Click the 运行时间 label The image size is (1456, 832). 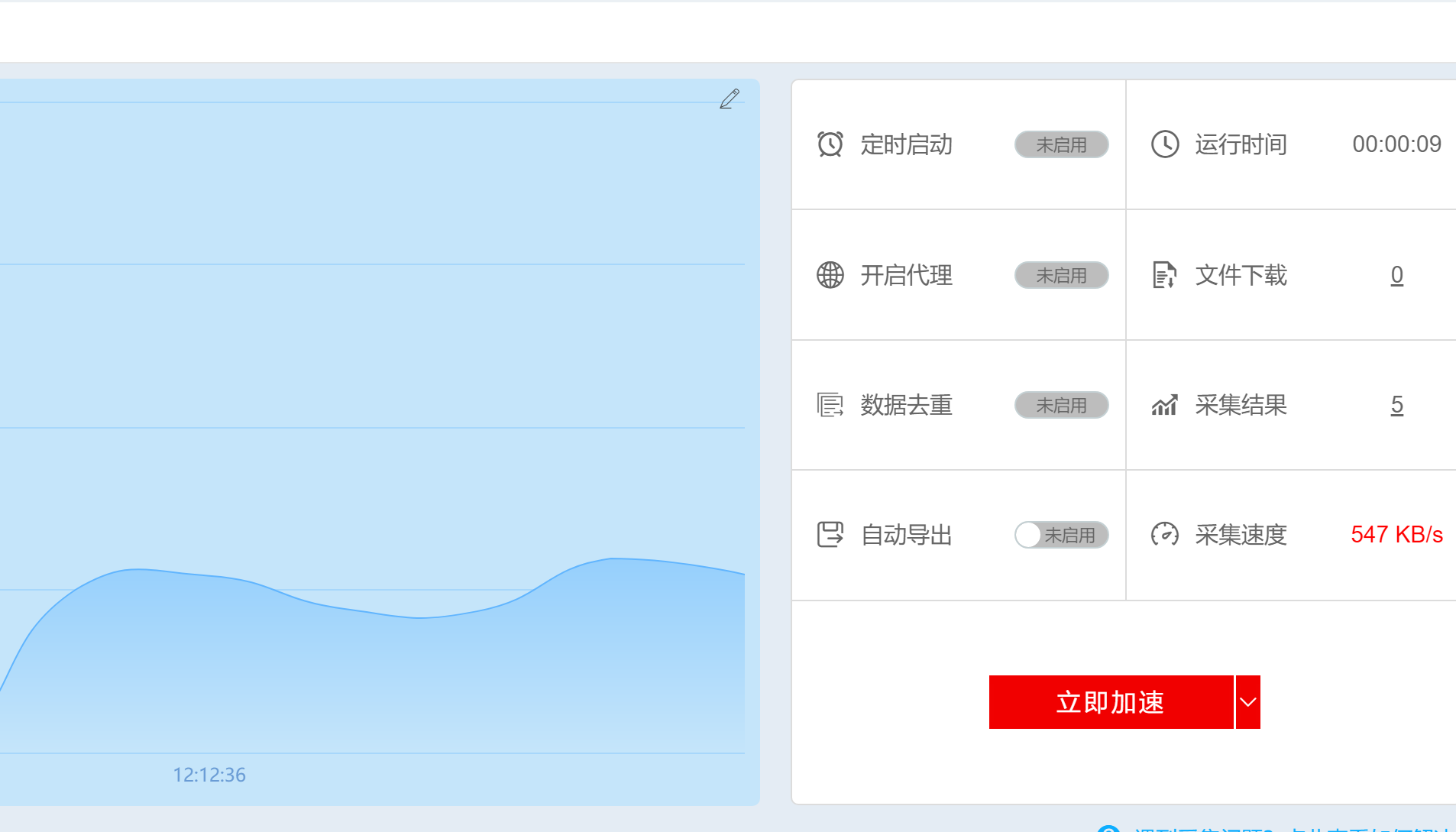pos(1241,144)
